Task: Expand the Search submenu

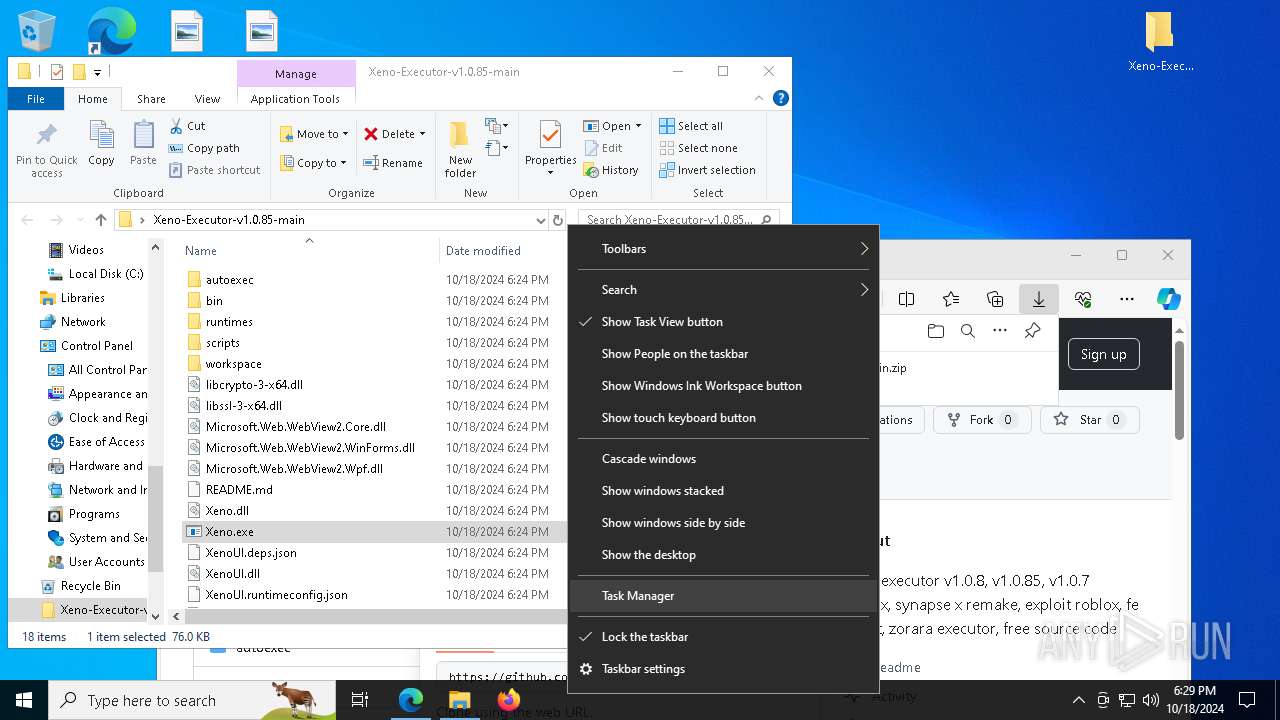Action: click(x=724, y=290)
